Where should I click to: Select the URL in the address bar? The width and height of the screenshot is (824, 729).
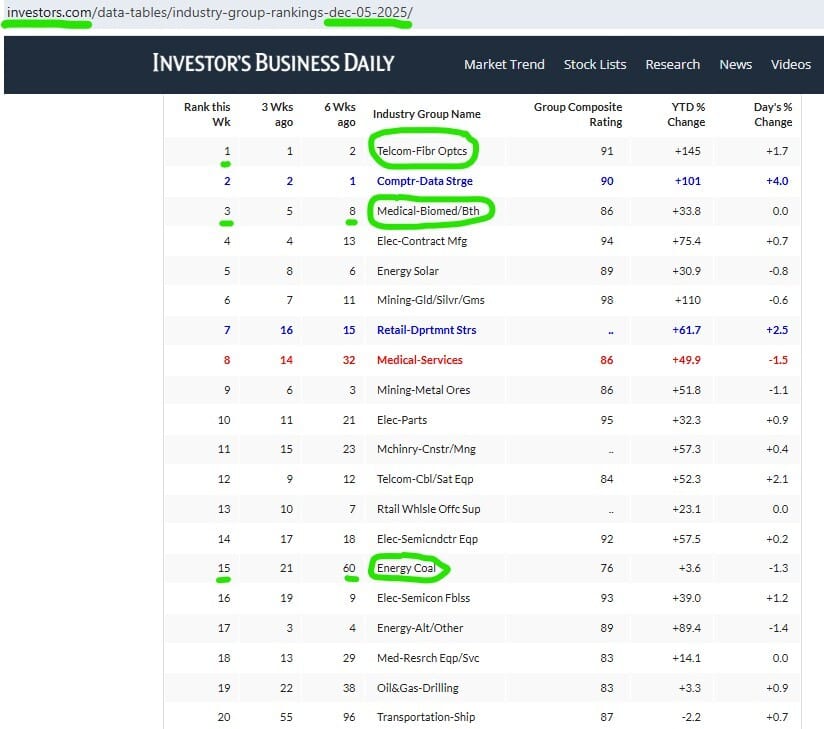click(210, 12)
